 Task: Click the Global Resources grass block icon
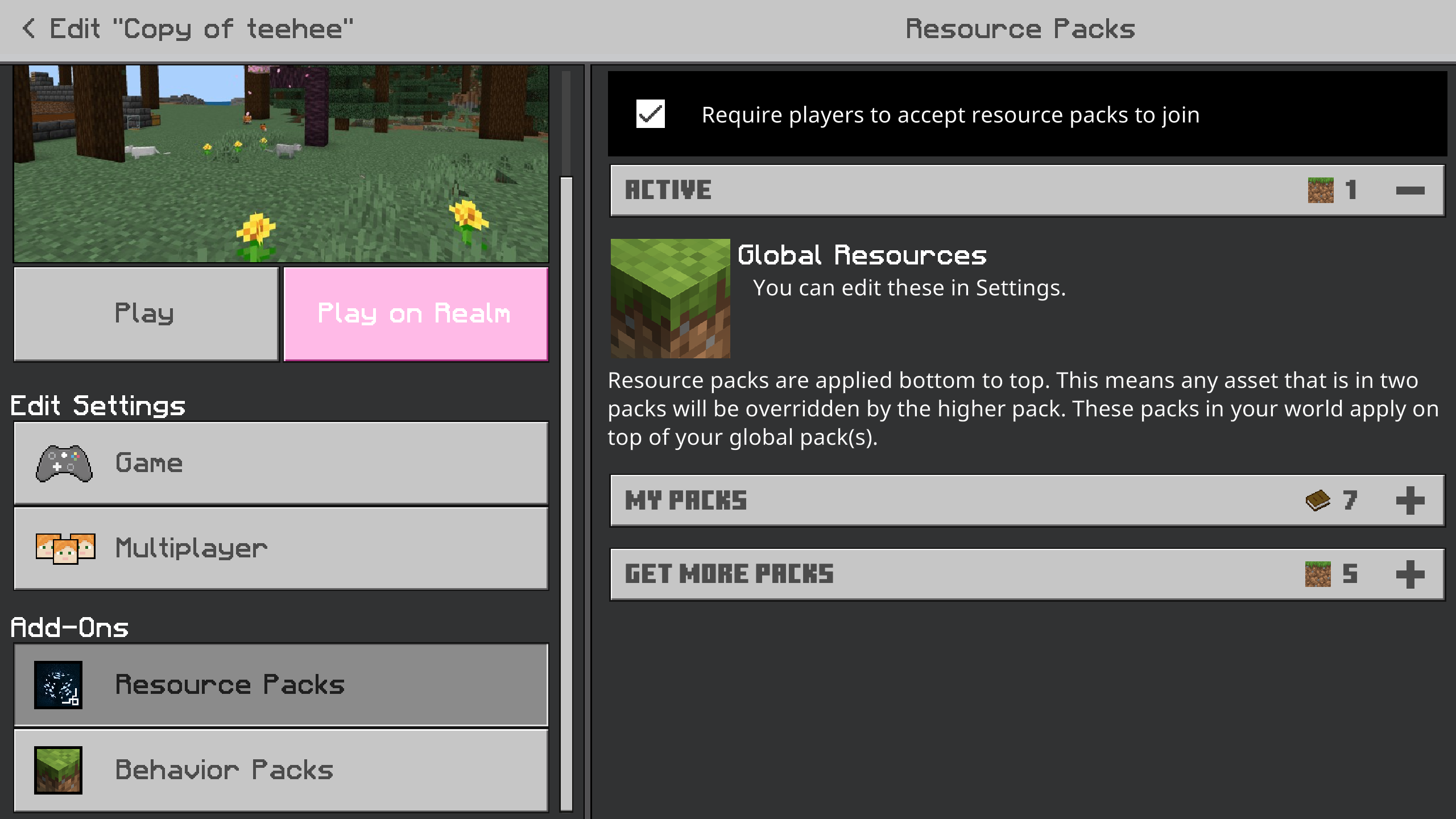[x=670, y=298]
